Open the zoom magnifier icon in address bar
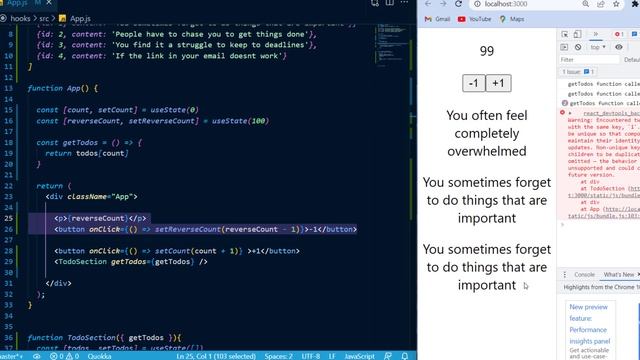The image size is (640, 360). pyautogui.click(x=586, y=4)
